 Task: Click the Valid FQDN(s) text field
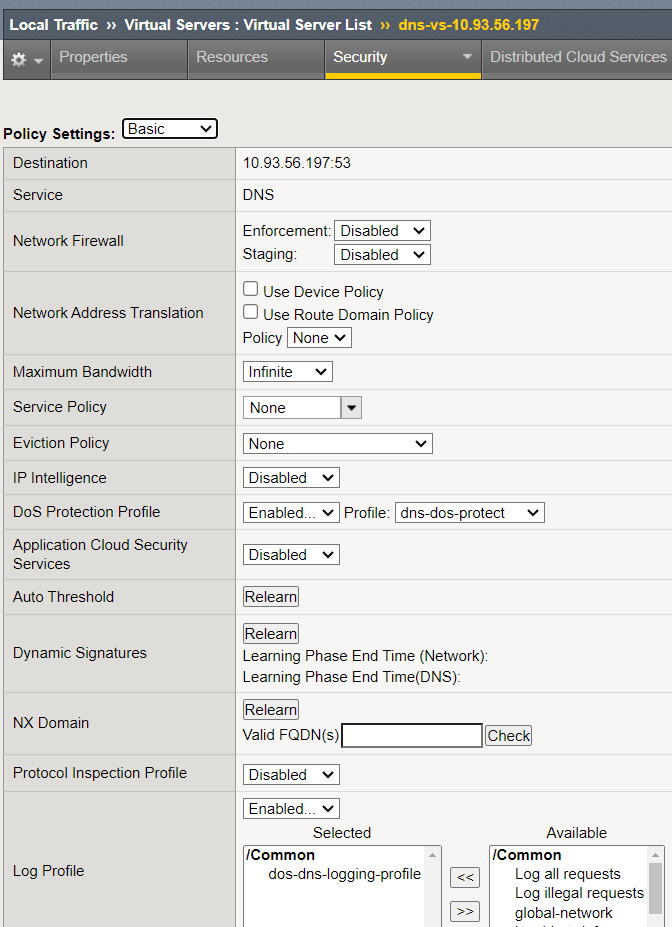point(412,736)
